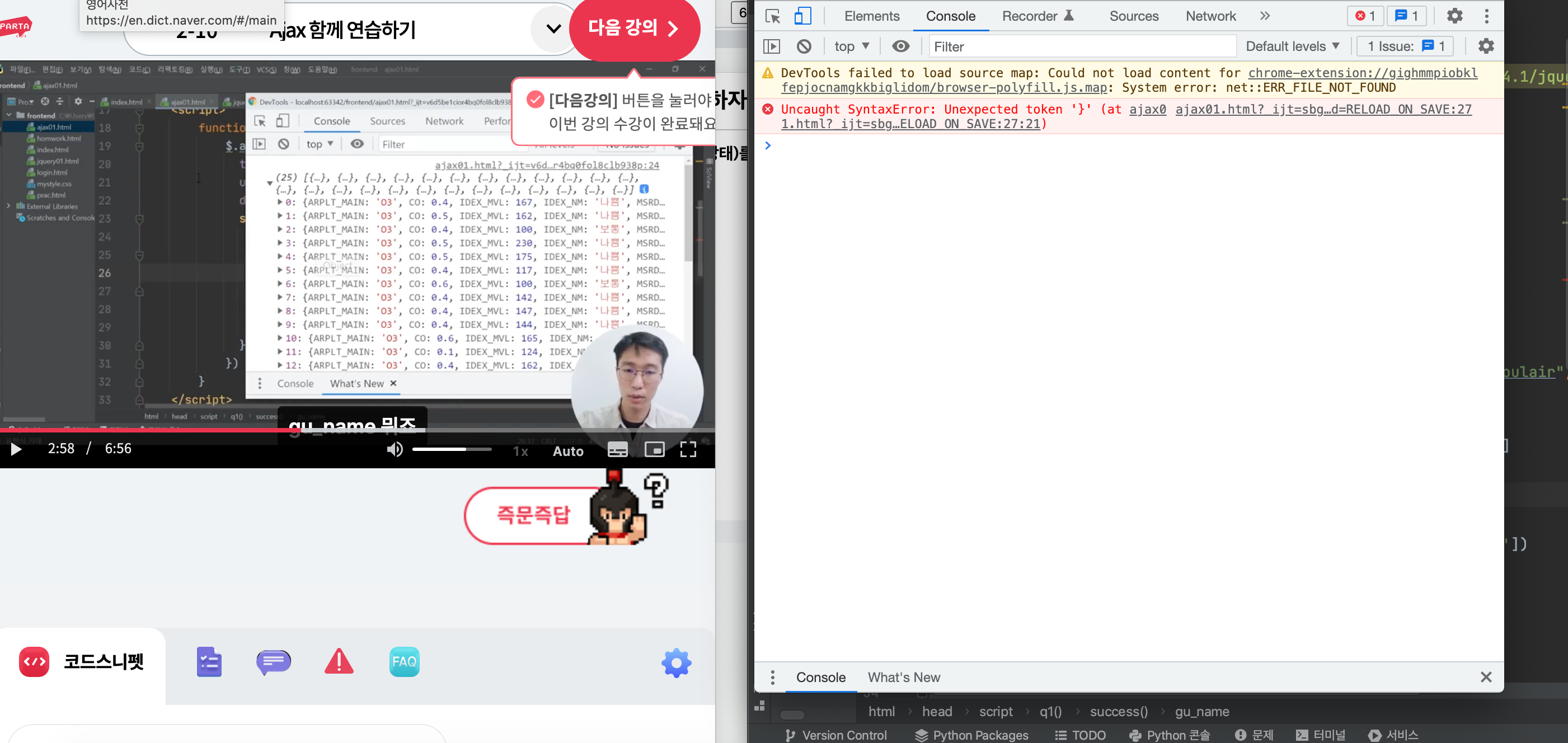Viewport: 1568px width, 743px height.
Task: Open the checklist document icon
Action: click(x=209, y=661)
